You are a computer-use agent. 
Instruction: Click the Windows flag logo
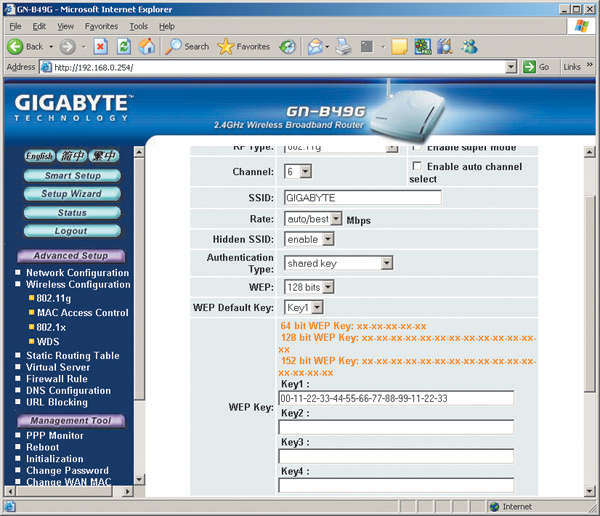tap(582, 26)
